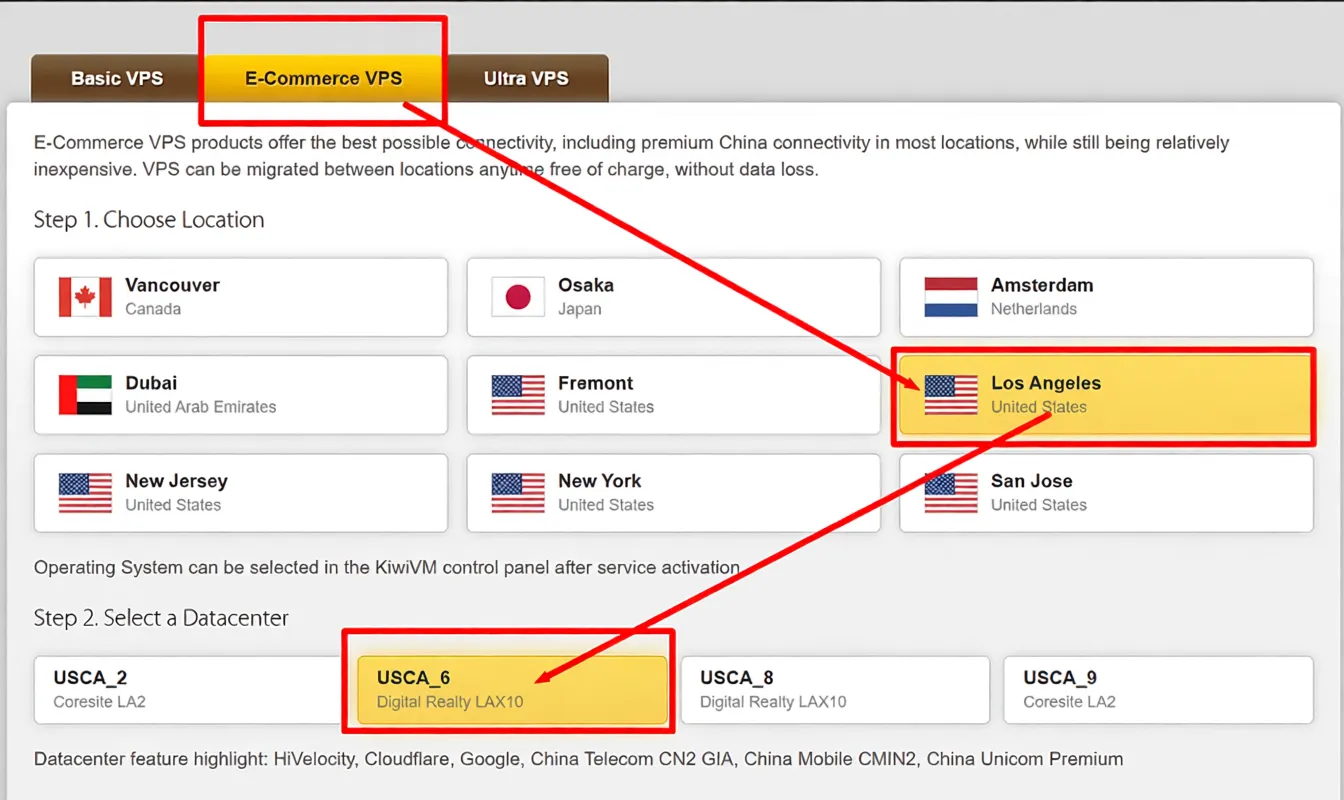Click the United Arab Emirates flag icon
This screenshot has width=1344, height=800.
[85, 395]
